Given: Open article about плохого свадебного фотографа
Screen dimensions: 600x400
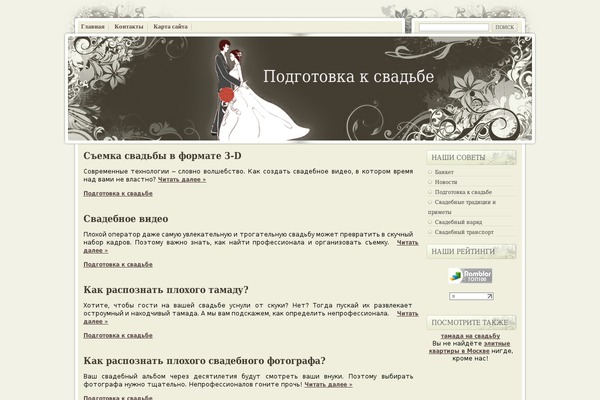Looking at the screenshot, I should (x=204, y=361).
